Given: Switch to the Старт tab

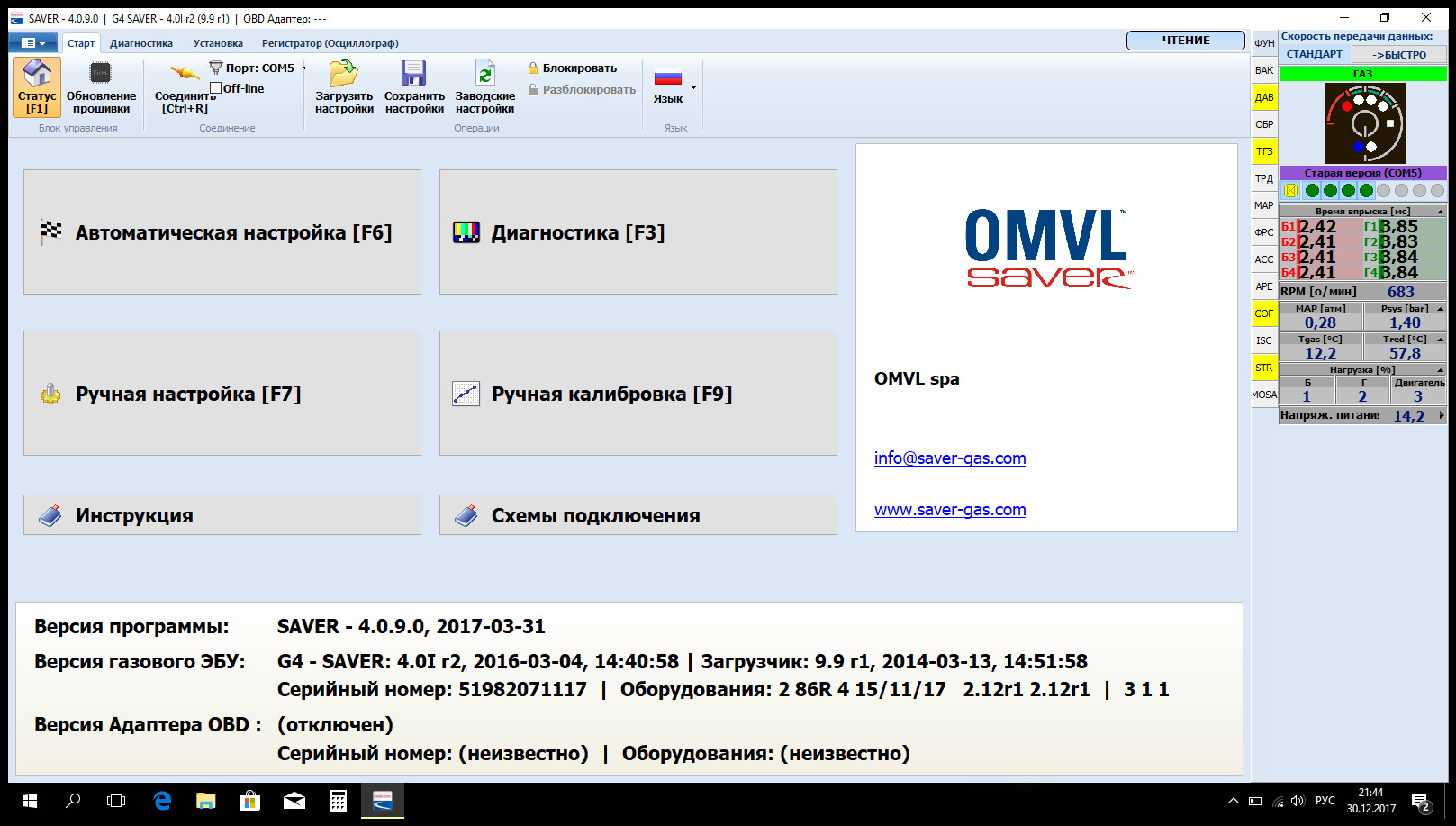Looking at the screenshot, I should (81, 43).
